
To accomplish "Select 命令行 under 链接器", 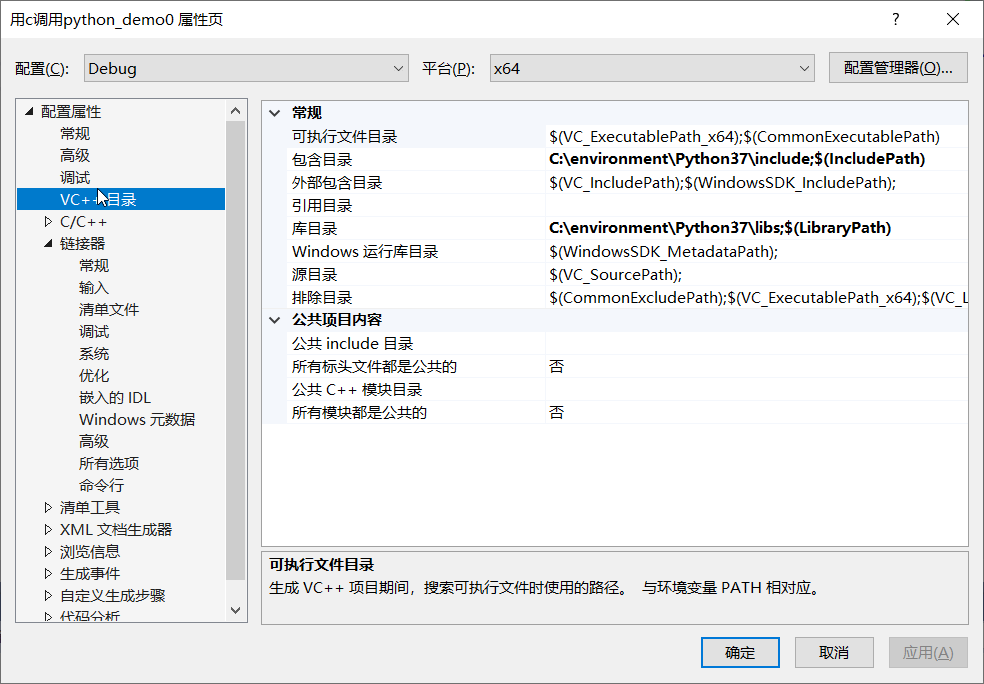I will pos(102,486).
